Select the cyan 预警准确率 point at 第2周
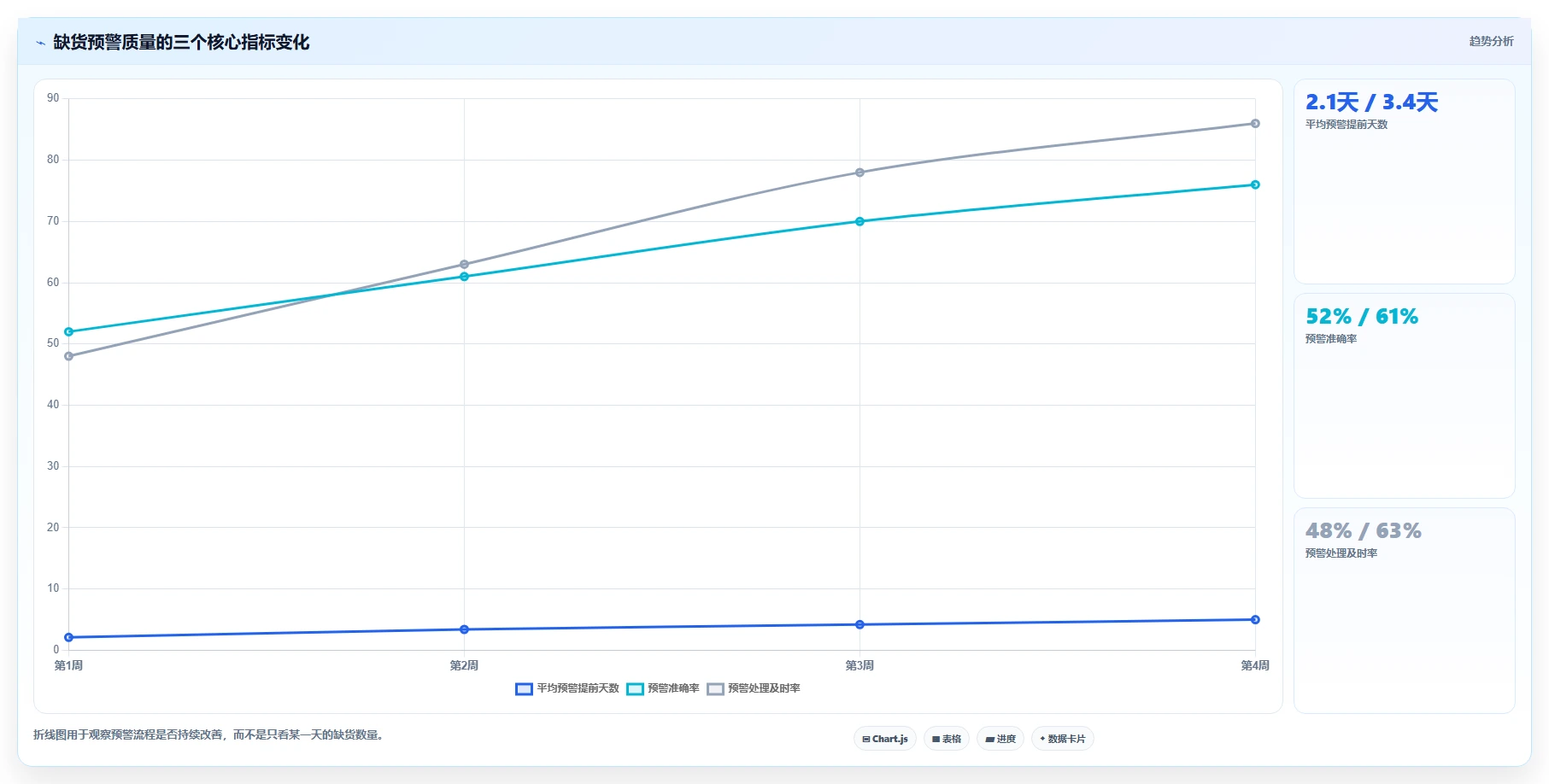This screenshot has width=1549, height=784. coord(464,277)
